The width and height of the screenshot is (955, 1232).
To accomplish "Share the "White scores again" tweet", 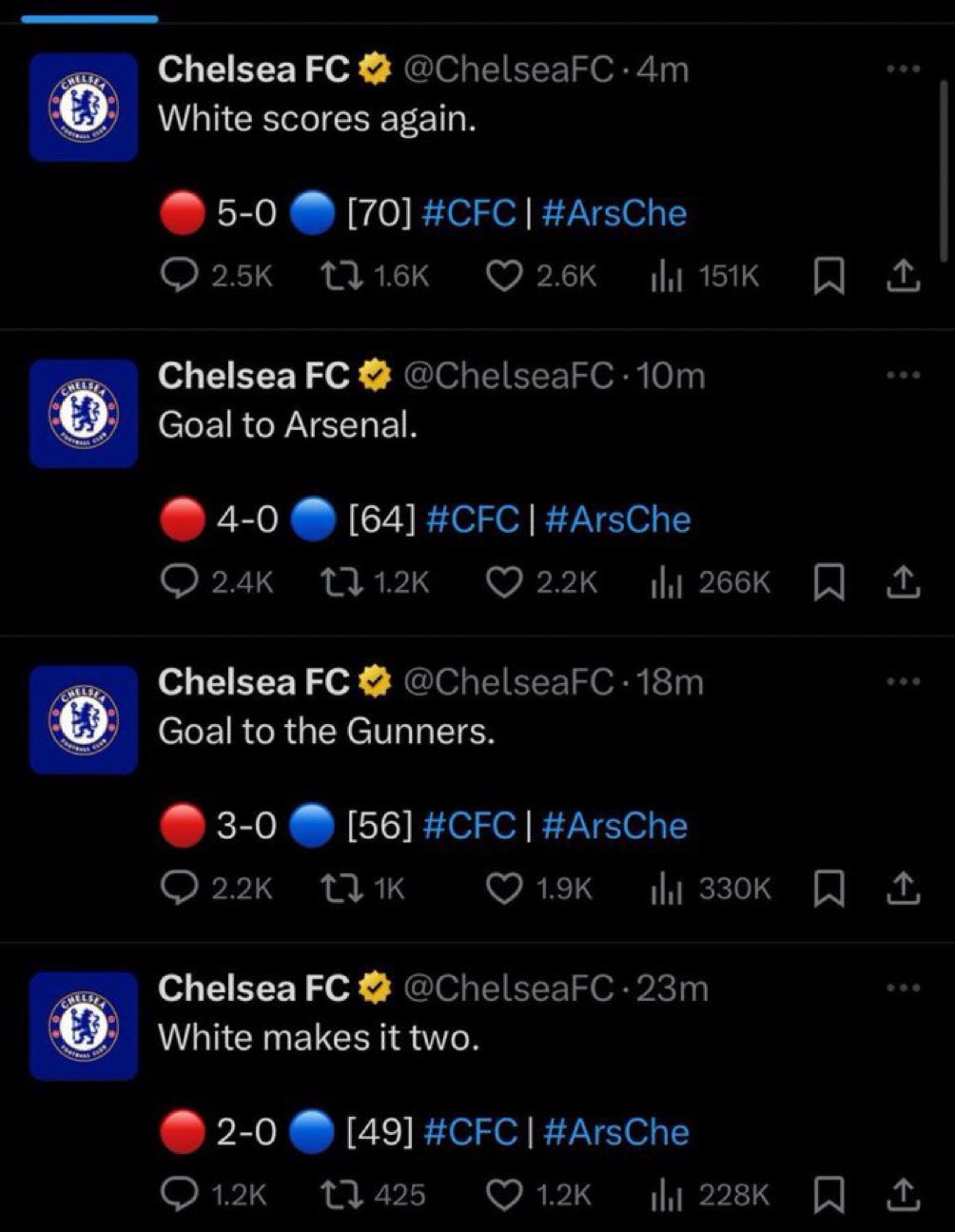I will pos(903,276).
